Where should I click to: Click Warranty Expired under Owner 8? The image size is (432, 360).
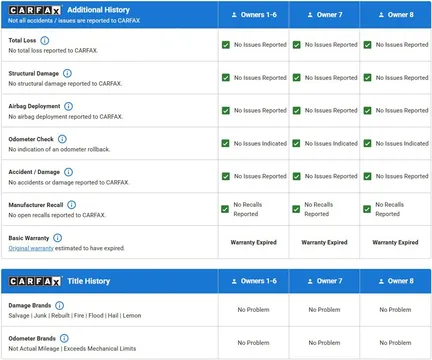[x=395, y=242]
